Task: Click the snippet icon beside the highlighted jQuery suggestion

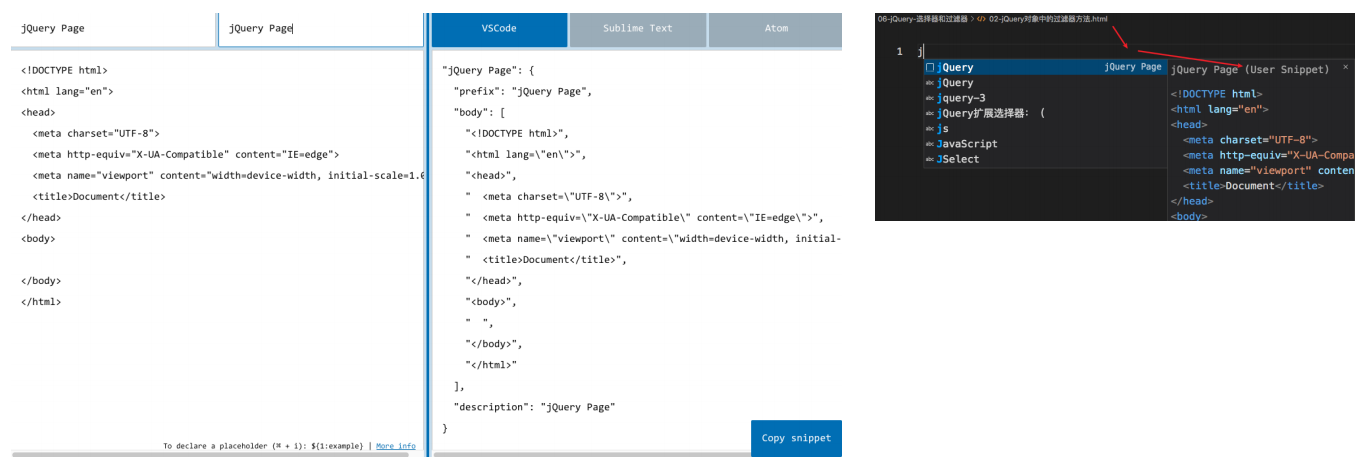Action: pyautogui.click(x=930, y=68)
